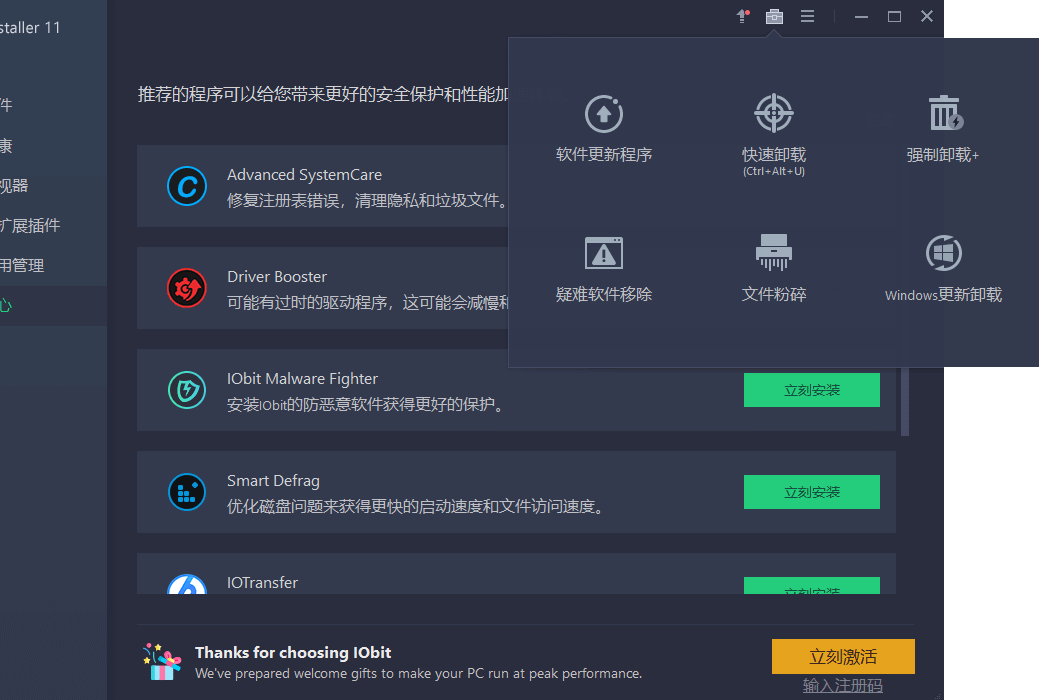Click the Advanced SystemCare title text
This screenshot has height=700, width=1040.
coord(304,175)
